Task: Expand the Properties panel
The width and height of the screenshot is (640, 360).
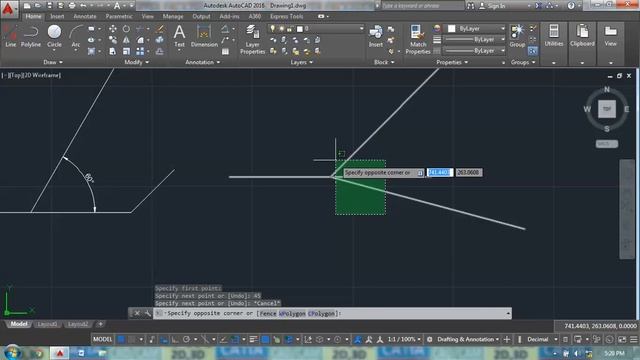Action: coord(452,62)
